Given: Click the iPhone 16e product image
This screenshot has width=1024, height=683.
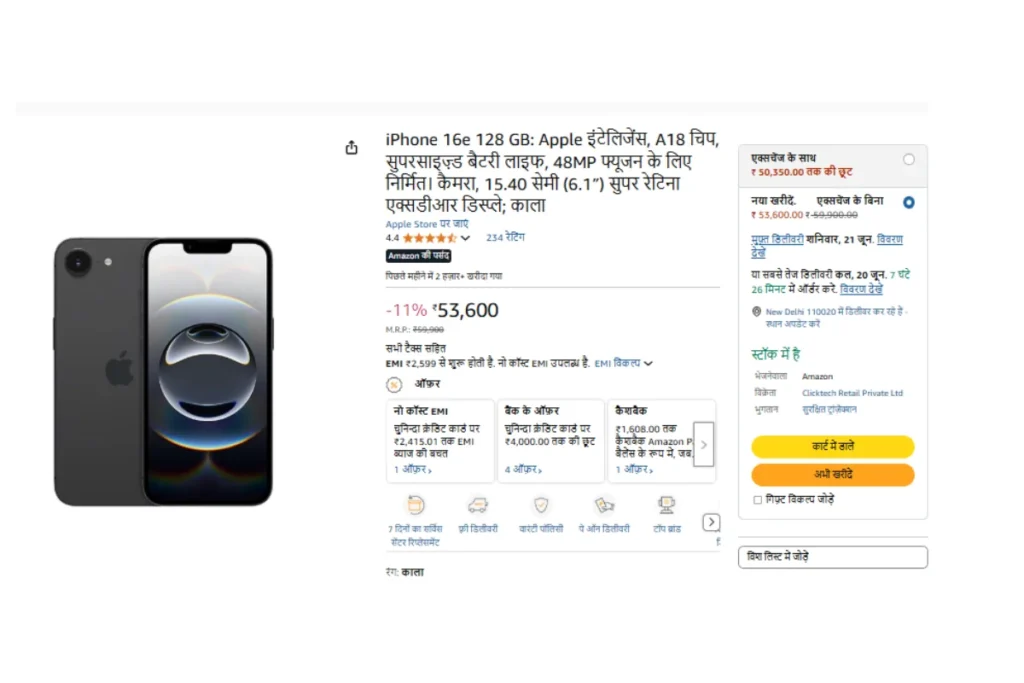Looking at the screenshot, I should (163, 372).
